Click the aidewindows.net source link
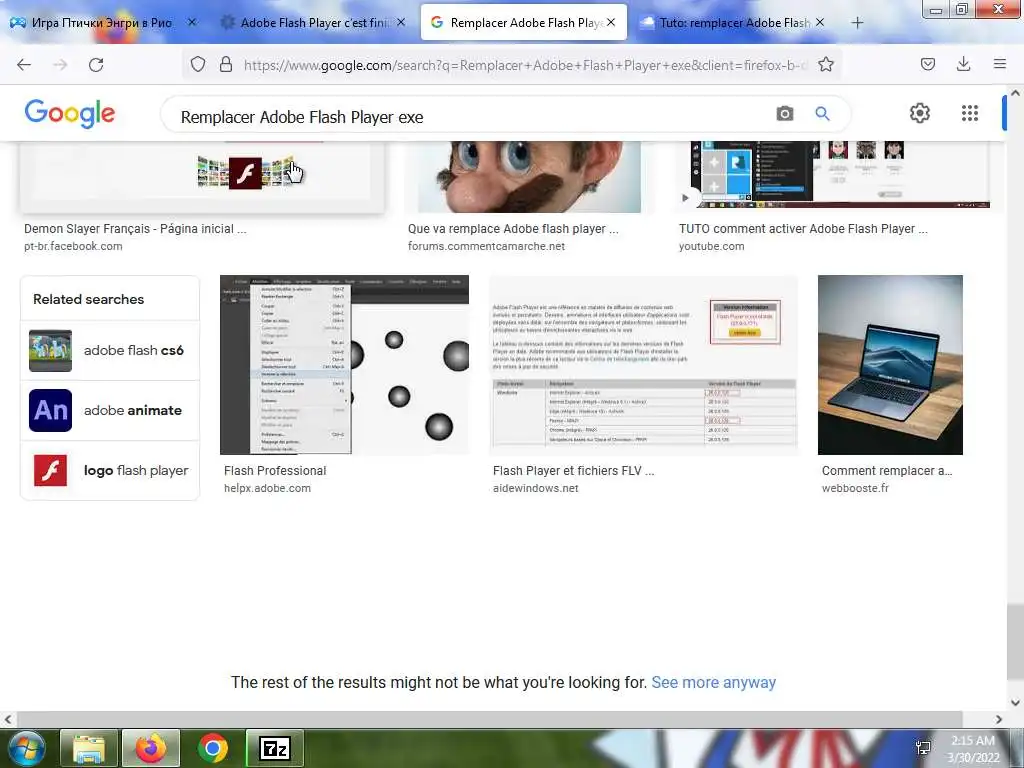The image size is (1024, 768). point(536,488)
